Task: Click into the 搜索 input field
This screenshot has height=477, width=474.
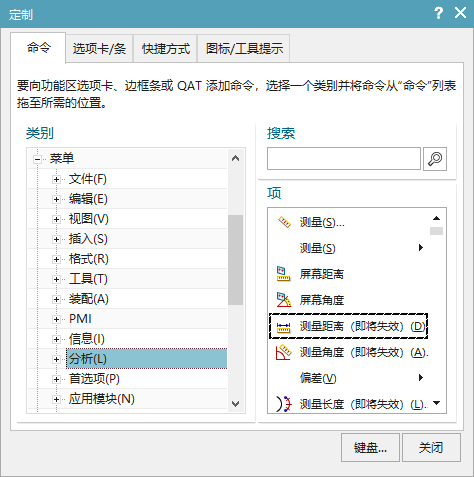Action: pyautogui.click(x=344, y=159)
